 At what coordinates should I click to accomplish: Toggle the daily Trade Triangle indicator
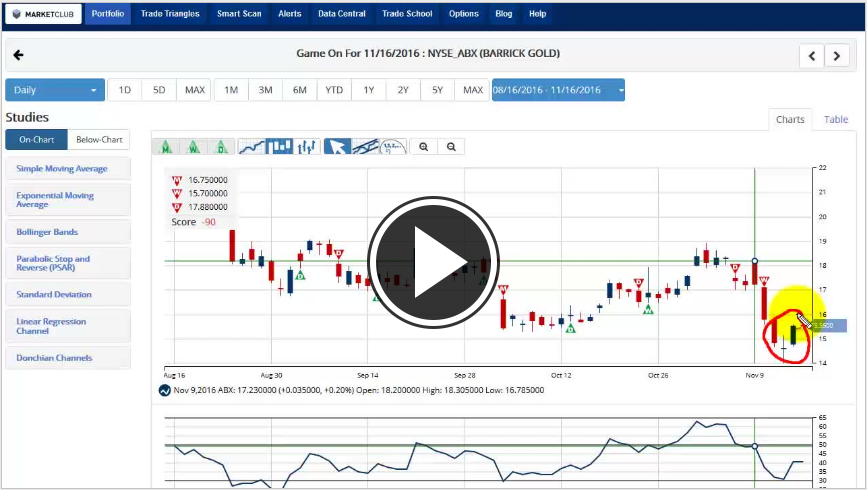click(x=221, y=146)
